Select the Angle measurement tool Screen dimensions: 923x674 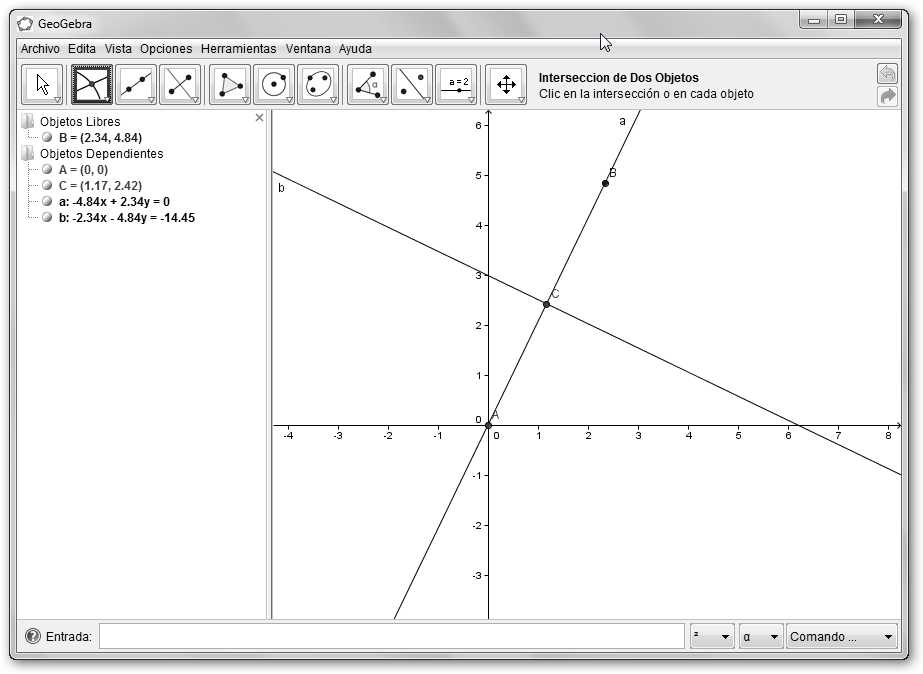pyautogui.click(x=367, y=85)
